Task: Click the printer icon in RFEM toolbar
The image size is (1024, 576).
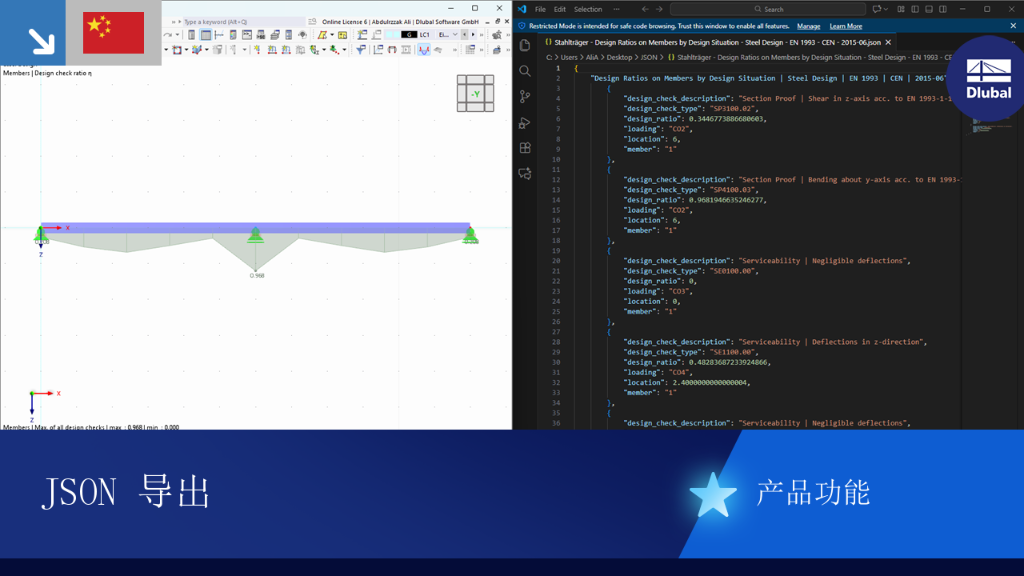Action: [275, 35]
